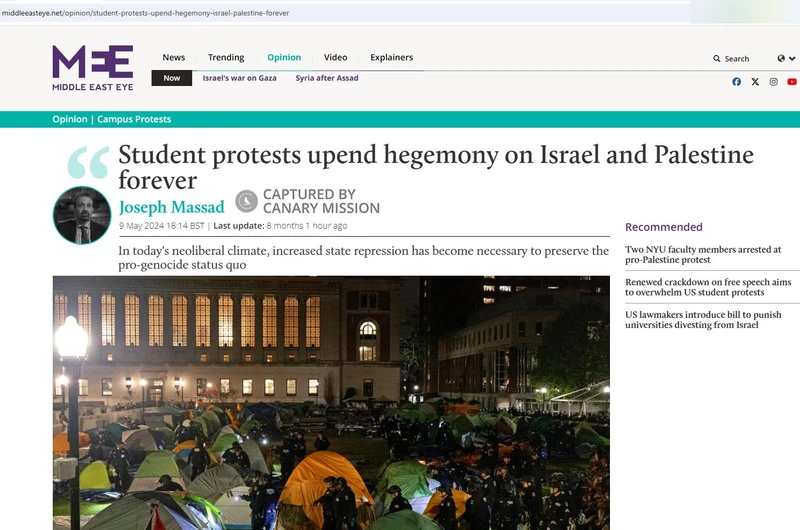Click the Canary Mission watermark icon
Viewport: 800px width, 530px height.
pos(246,201)
